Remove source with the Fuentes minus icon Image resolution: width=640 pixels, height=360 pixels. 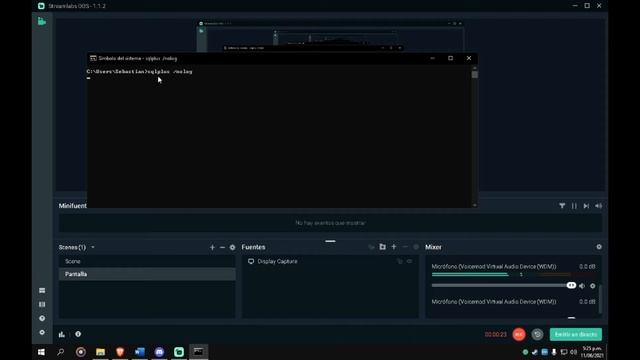[405, 247]
